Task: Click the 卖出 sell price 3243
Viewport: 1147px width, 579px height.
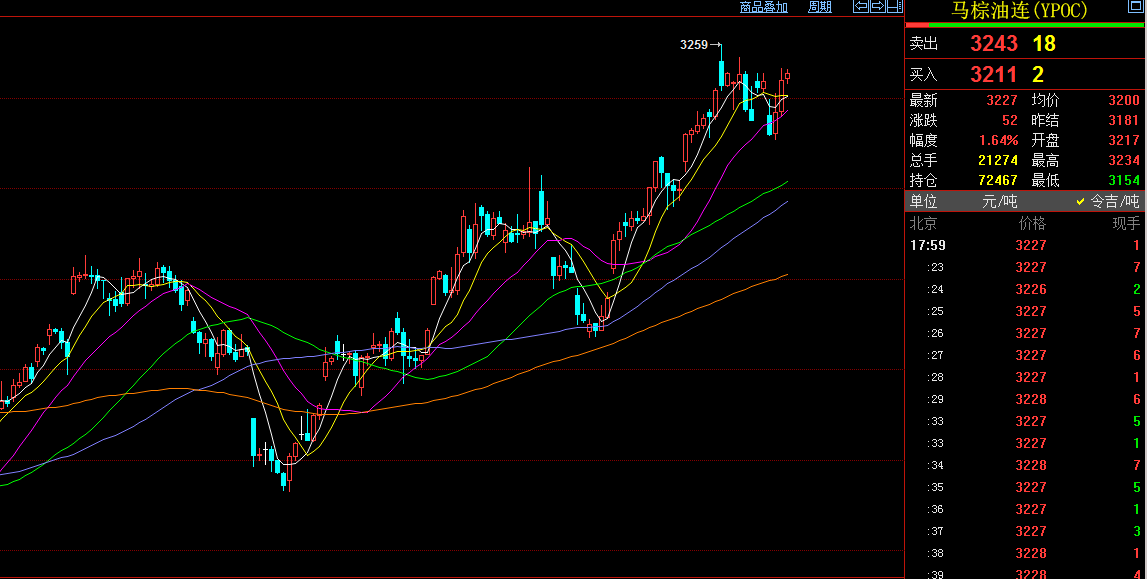Action: (x=994, y=43)
